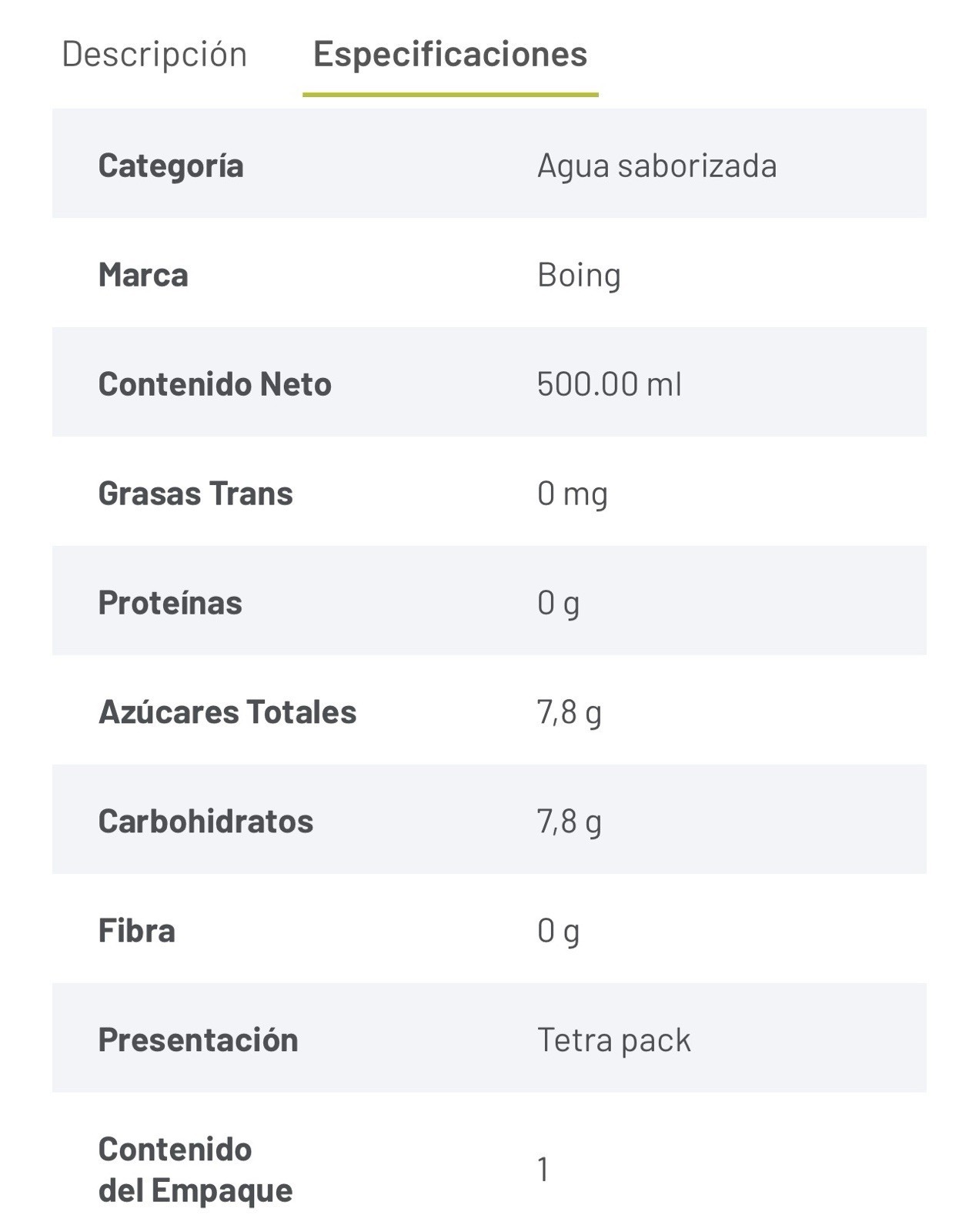Click the Azúcares Totales label
This screenshot has width=979, height=1232.
(x=227, y=712)
